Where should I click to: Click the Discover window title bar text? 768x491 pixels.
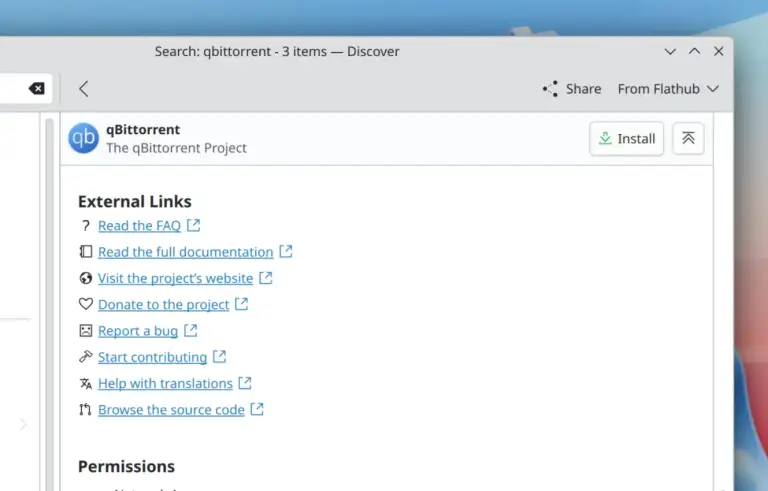pyautogui.click(x=277, y=51)
